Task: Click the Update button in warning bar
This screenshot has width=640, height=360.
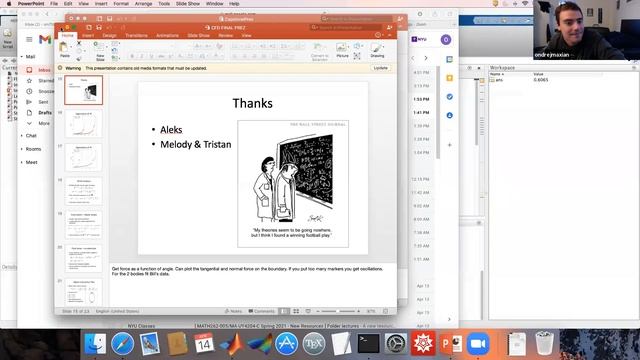Action: tap(380, 68)
